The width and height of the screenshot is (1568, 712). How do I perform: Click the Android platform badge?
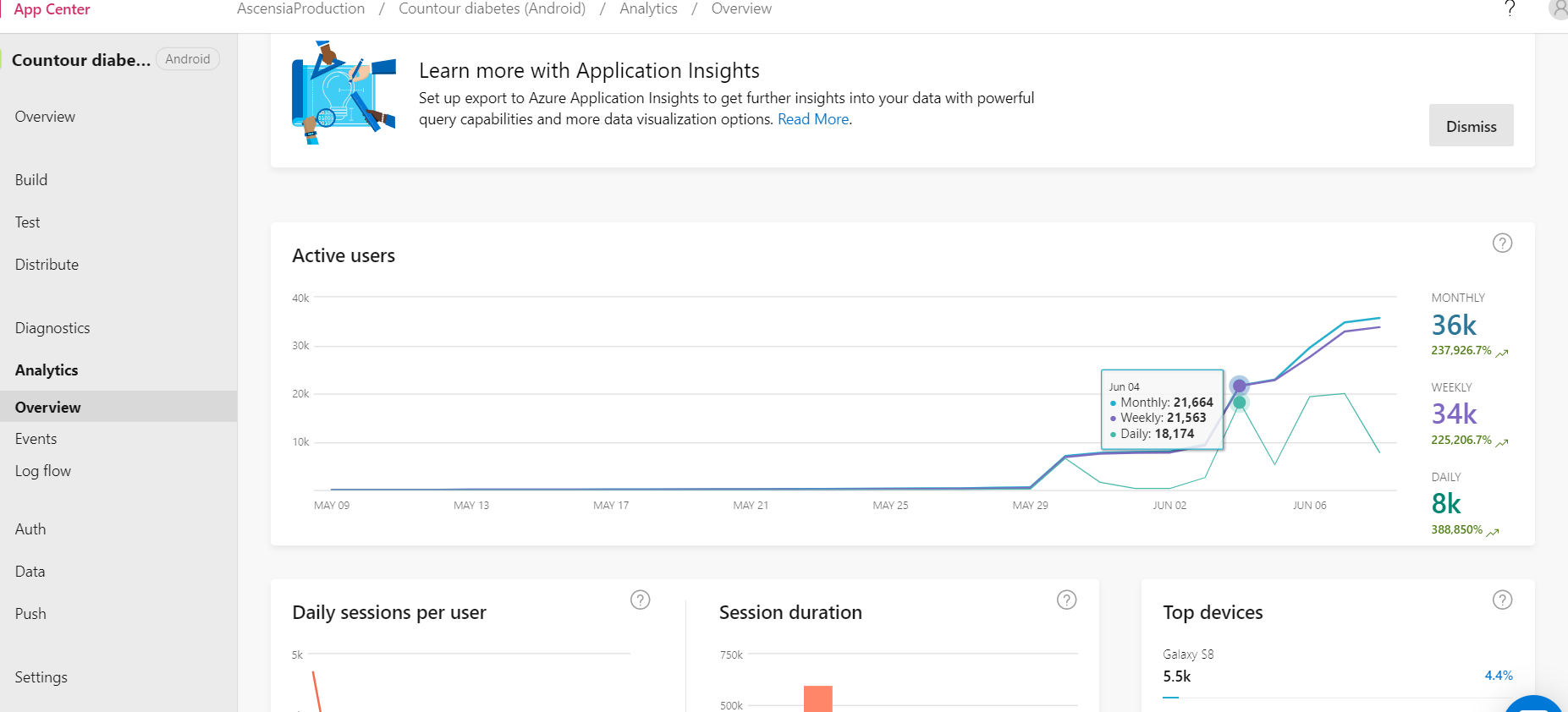click(188, 59)
